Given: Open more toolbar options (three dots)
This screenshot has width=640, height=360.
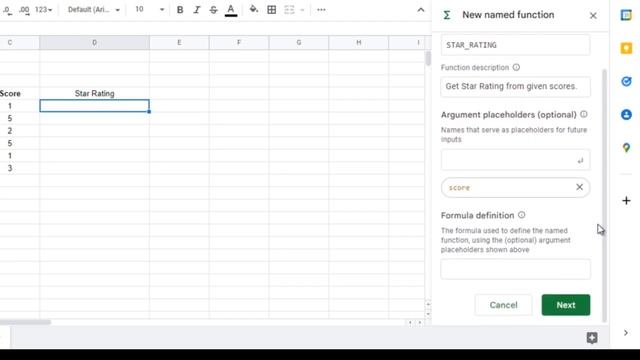Looking at the screenshot, I should coord(321,10).
